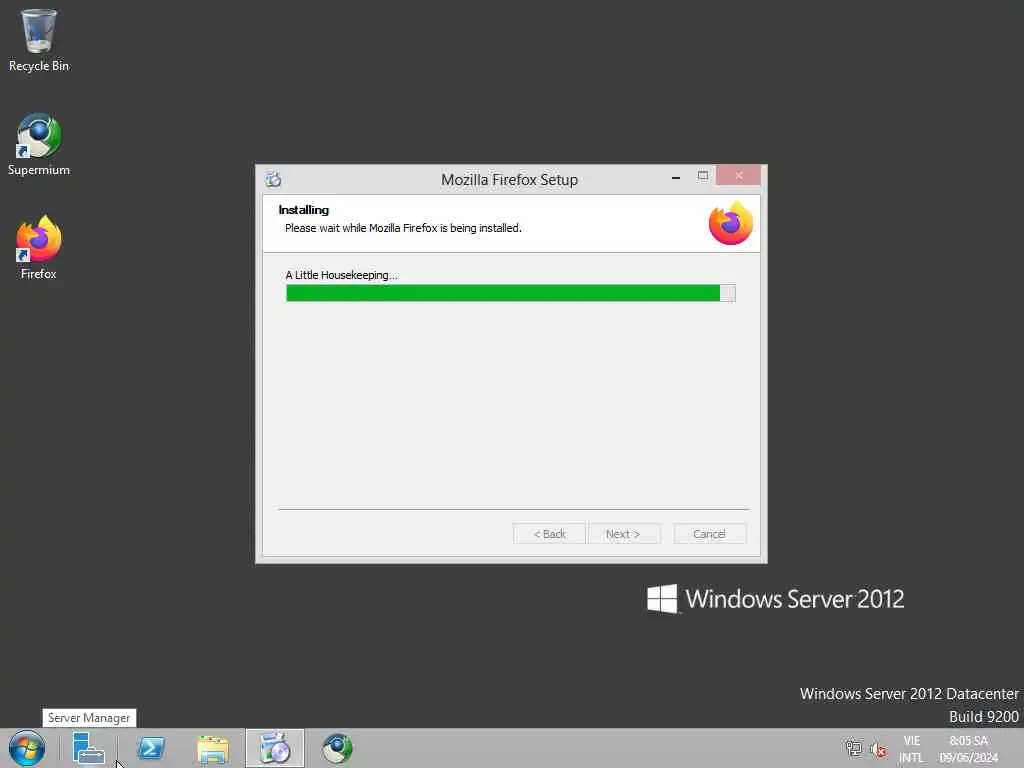Click the green installation progress bar
Screen dimensions: 1024x768
511,293
